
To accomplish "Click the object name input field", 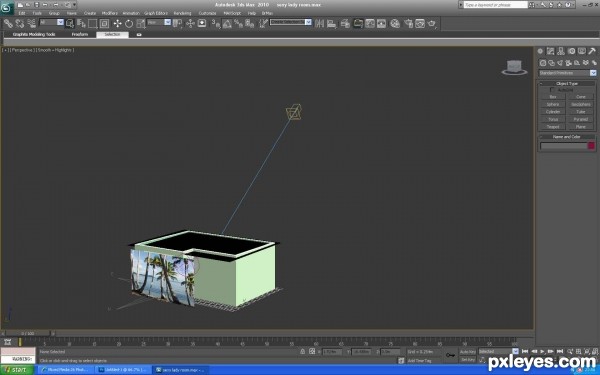I will click(x=563, y=145).
